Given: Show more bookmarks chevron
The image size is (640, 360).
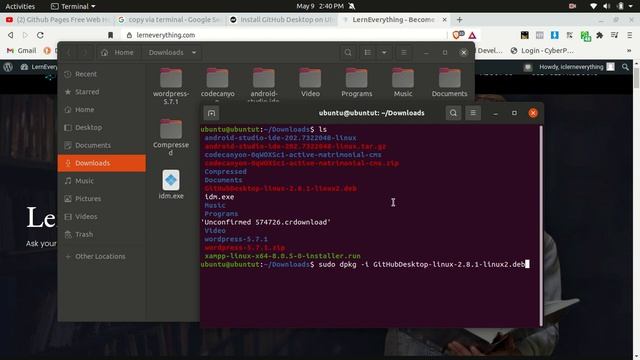Looking at the screenshot, I should (629, 51).
